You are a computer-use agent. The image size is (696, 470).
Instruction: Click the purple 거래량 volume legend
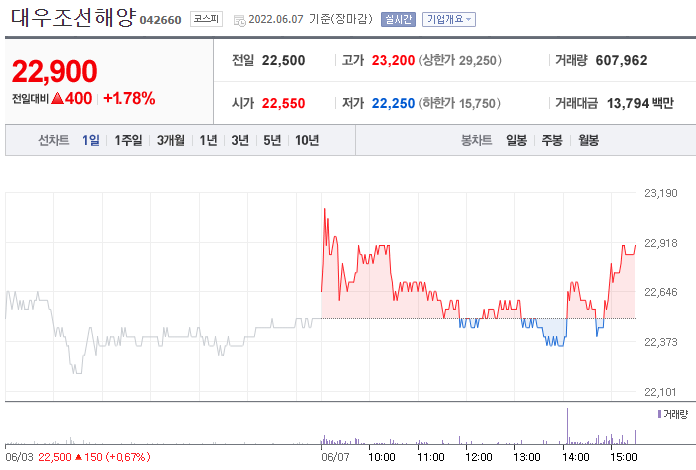[x=672, y=415]
